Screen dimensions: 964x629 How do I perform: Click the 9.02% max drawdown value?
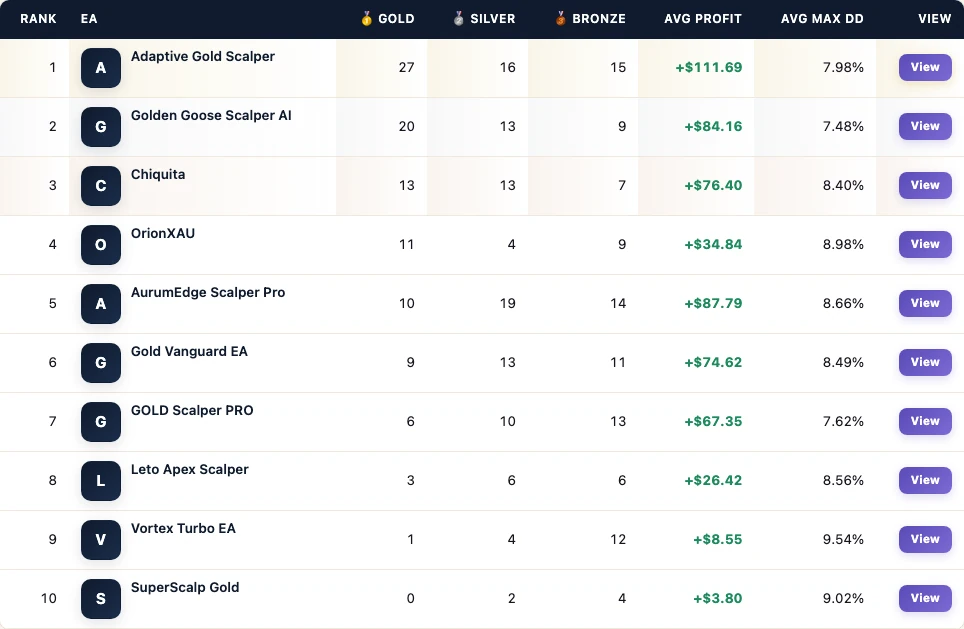tap(843, 599)
